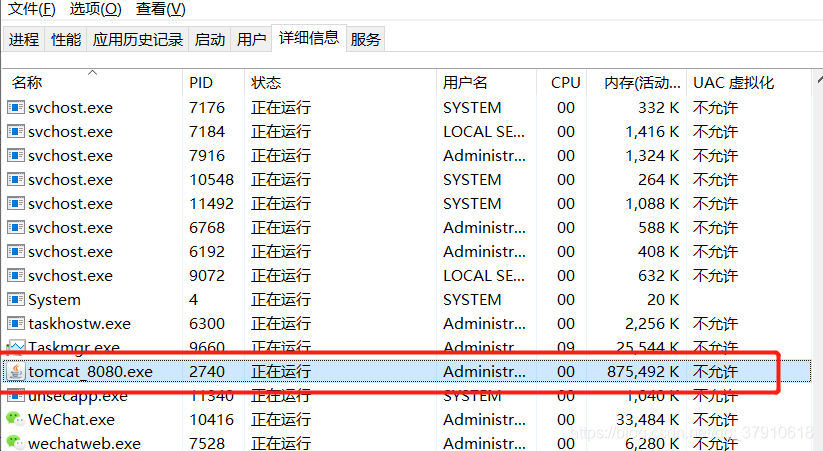The width and height of the screenshot is (823, 451).
Task: Click the icon of svchost.exe PID 6192
Action: click(16, 251)
